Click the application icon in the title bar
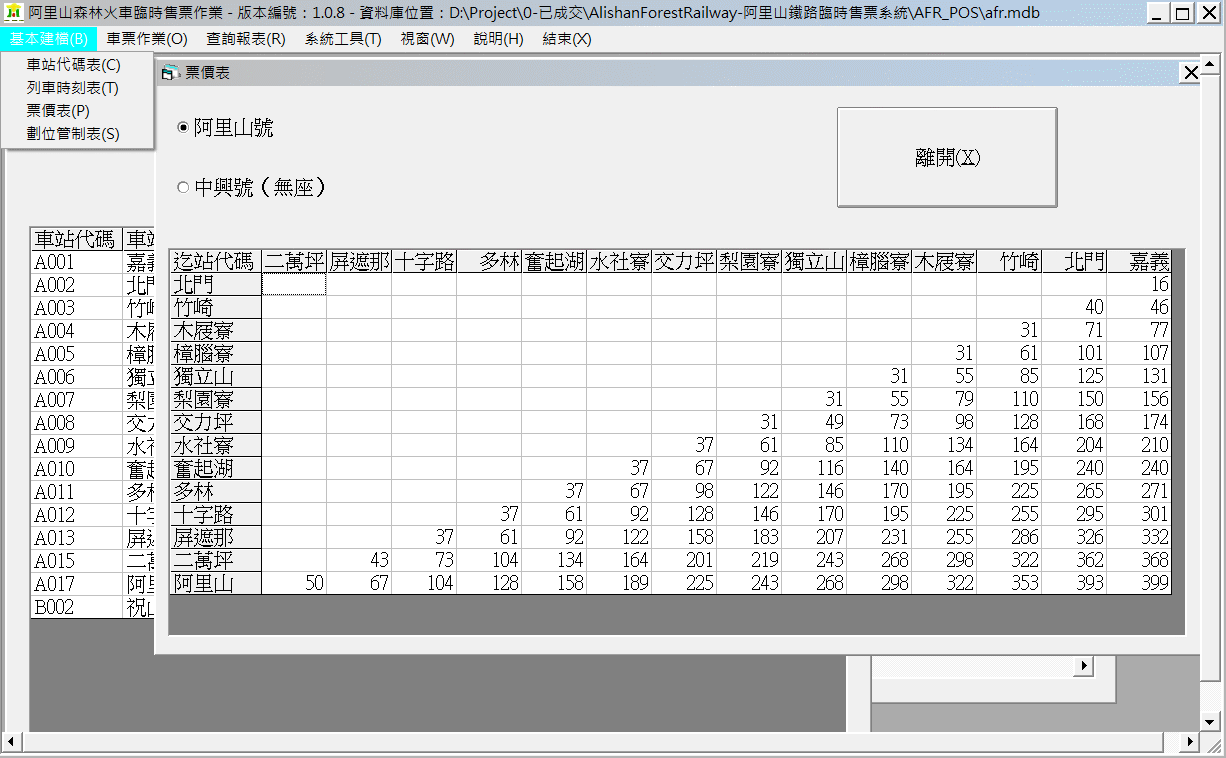The image size is (1226, 758). (14, 13)
